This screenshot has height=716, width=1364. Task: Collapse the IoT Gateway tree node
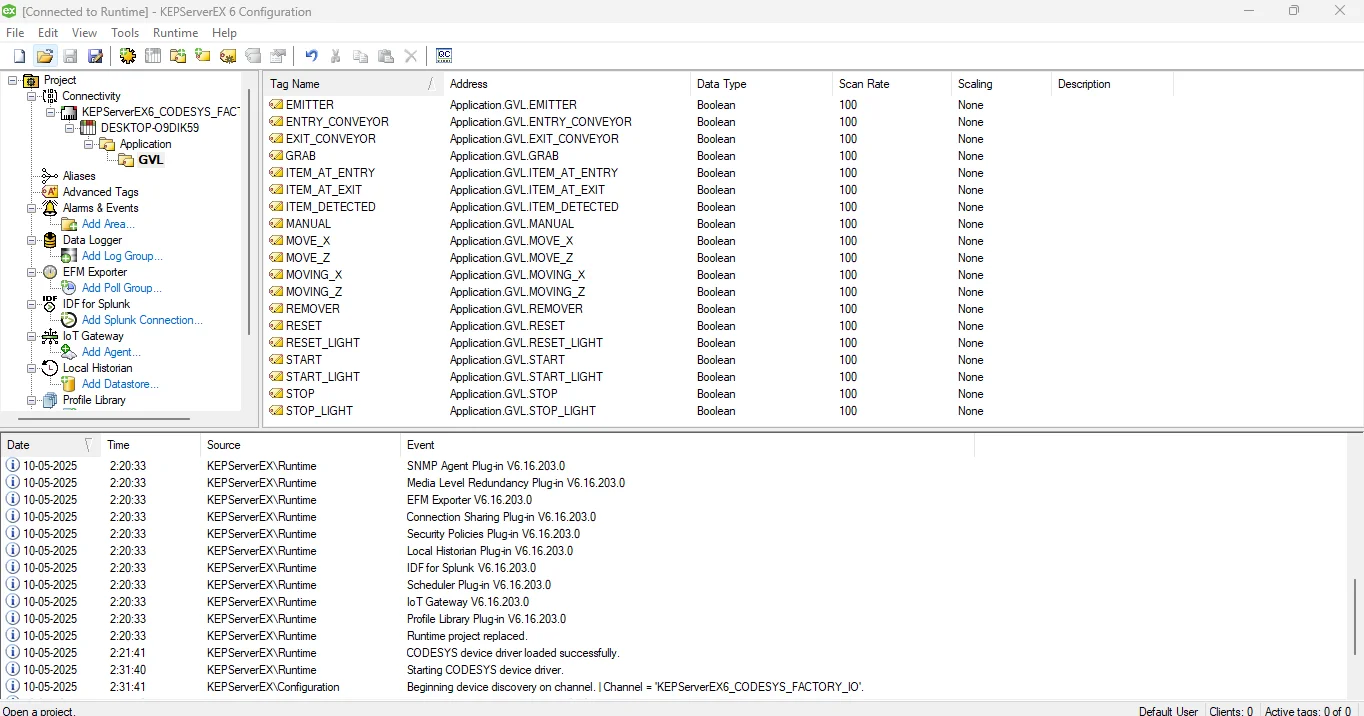32,336
